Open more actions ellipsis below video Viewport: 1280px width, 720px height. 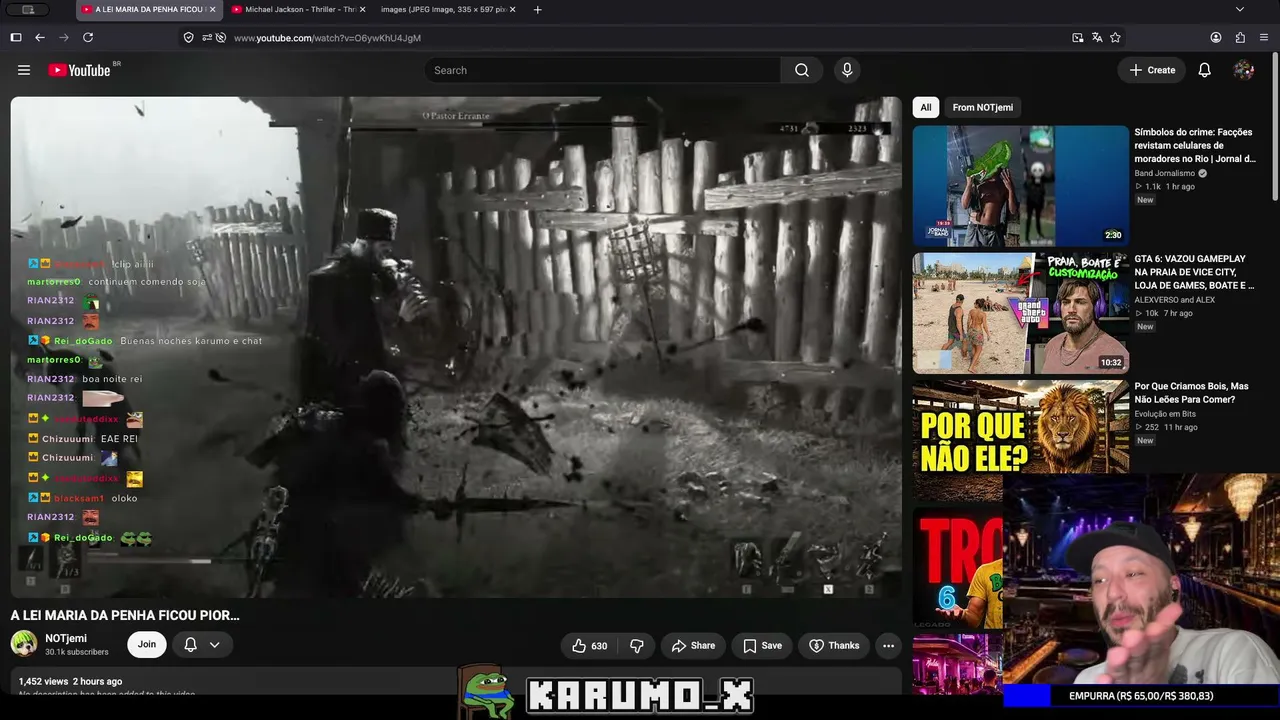[888, 646]
